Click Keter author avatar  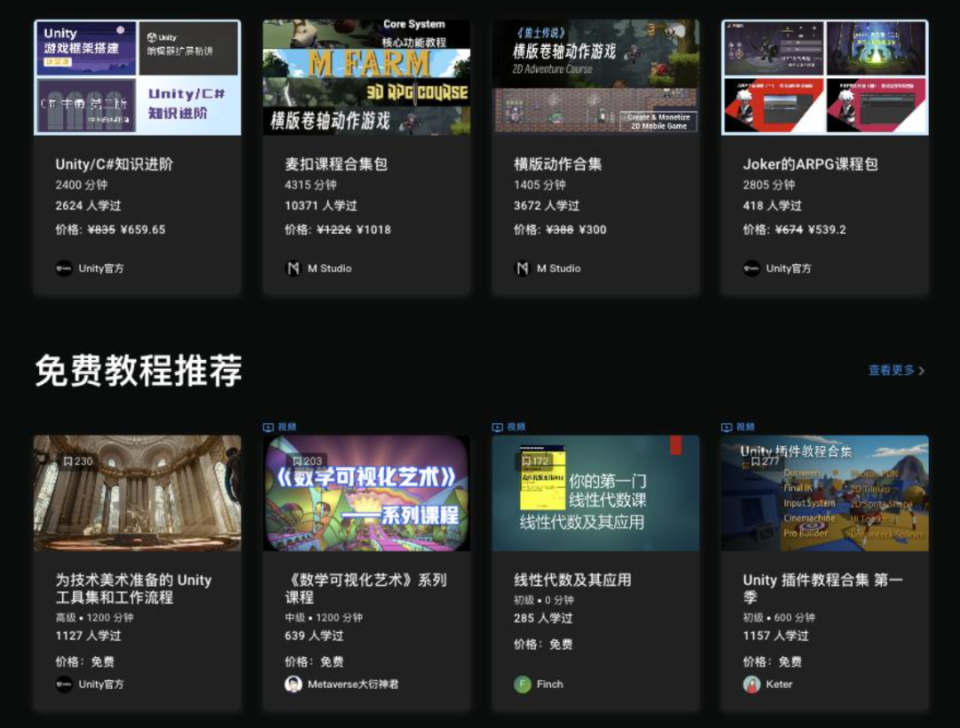[x=751, y=684]
